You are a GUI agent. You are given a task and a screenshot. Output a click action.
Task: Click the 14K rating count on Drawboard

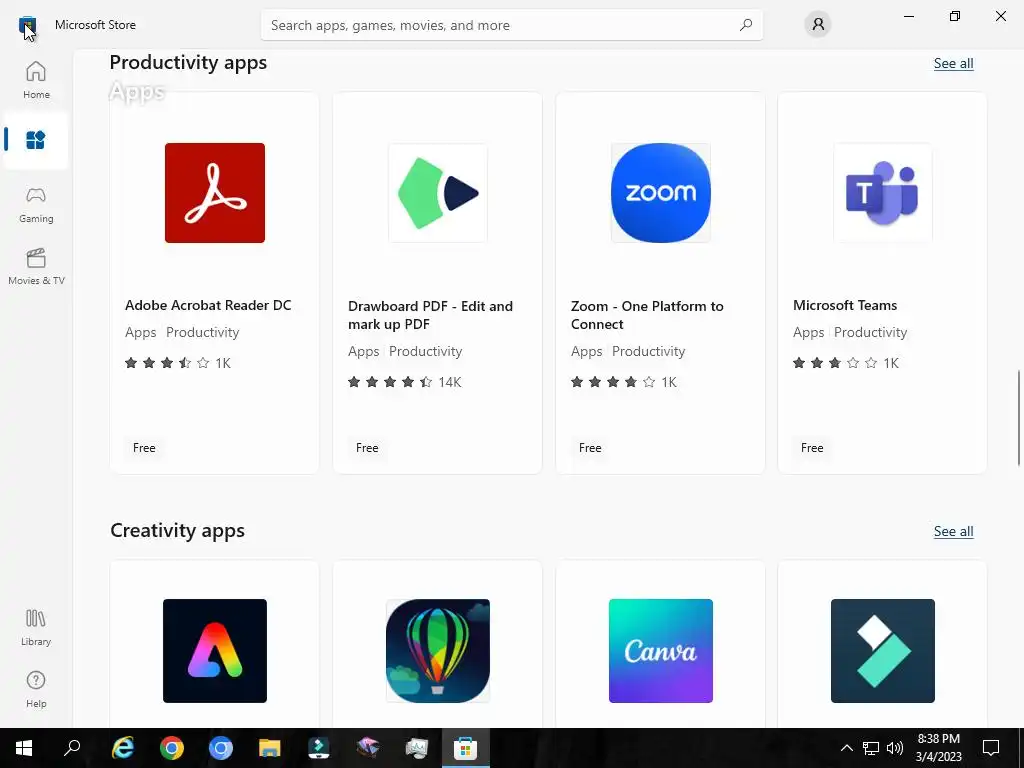click(x=450, y=382)
